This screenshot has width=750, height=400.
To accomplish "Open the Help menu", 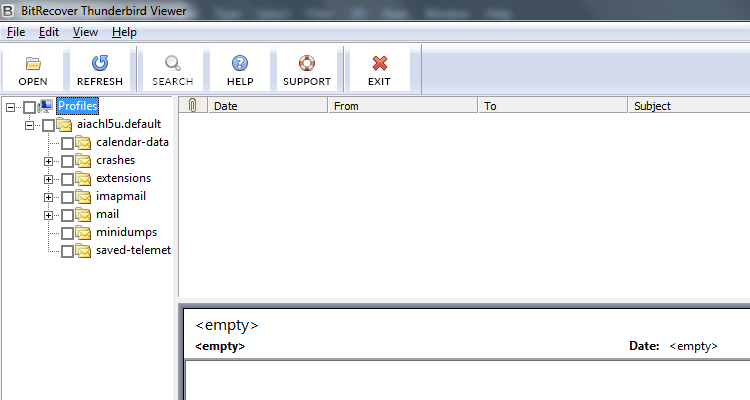I will (x=124, y=32).
